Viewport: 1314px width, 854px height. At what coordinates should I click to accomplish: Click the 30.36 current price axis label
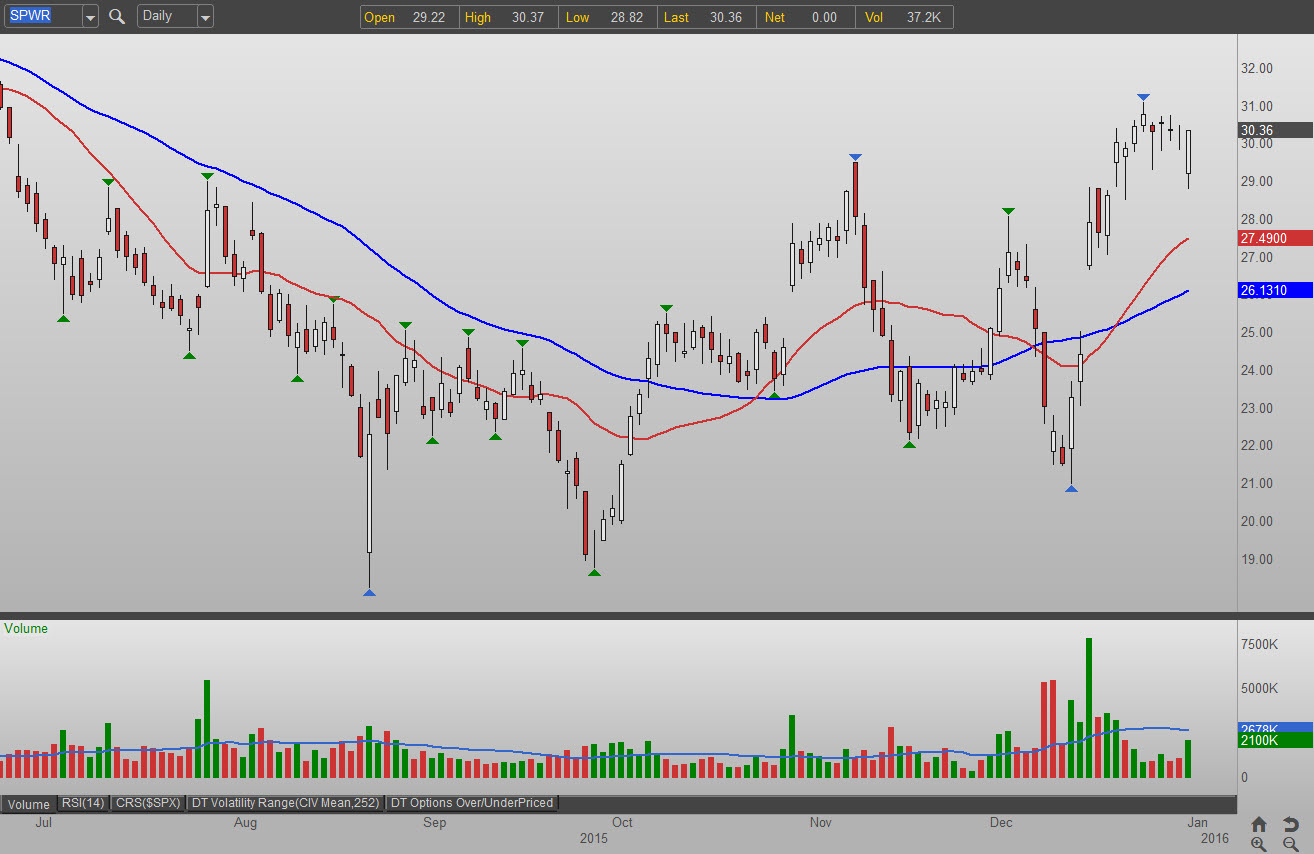[x=1275, y=130]
